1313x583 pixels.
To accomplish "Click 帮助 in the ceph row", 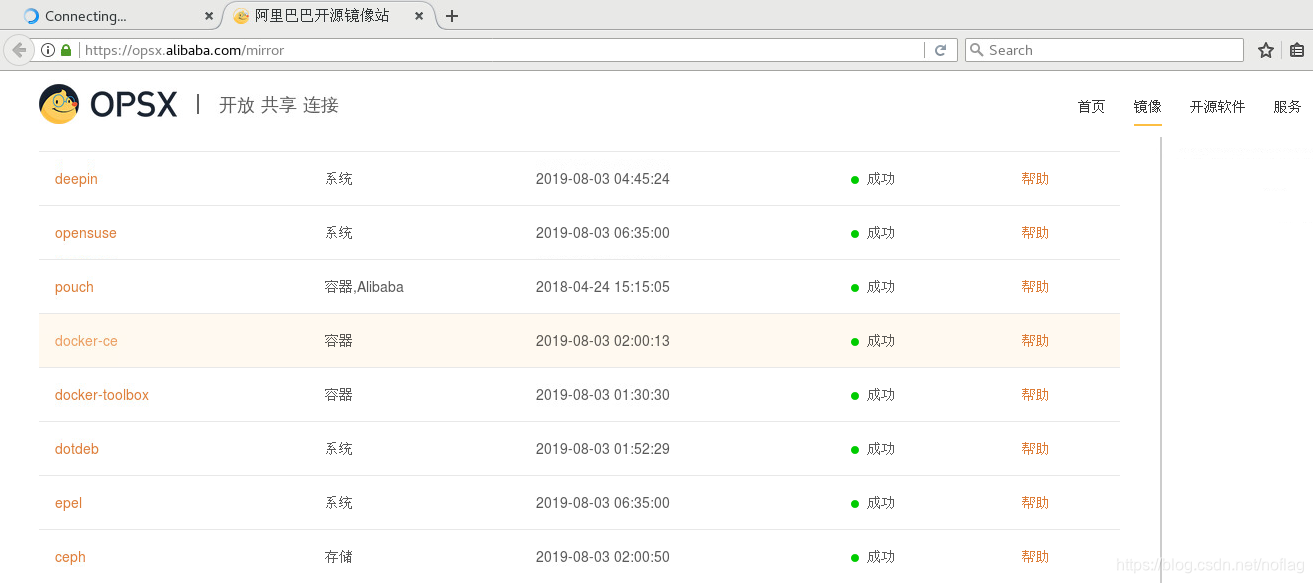I will (1035, 557).
